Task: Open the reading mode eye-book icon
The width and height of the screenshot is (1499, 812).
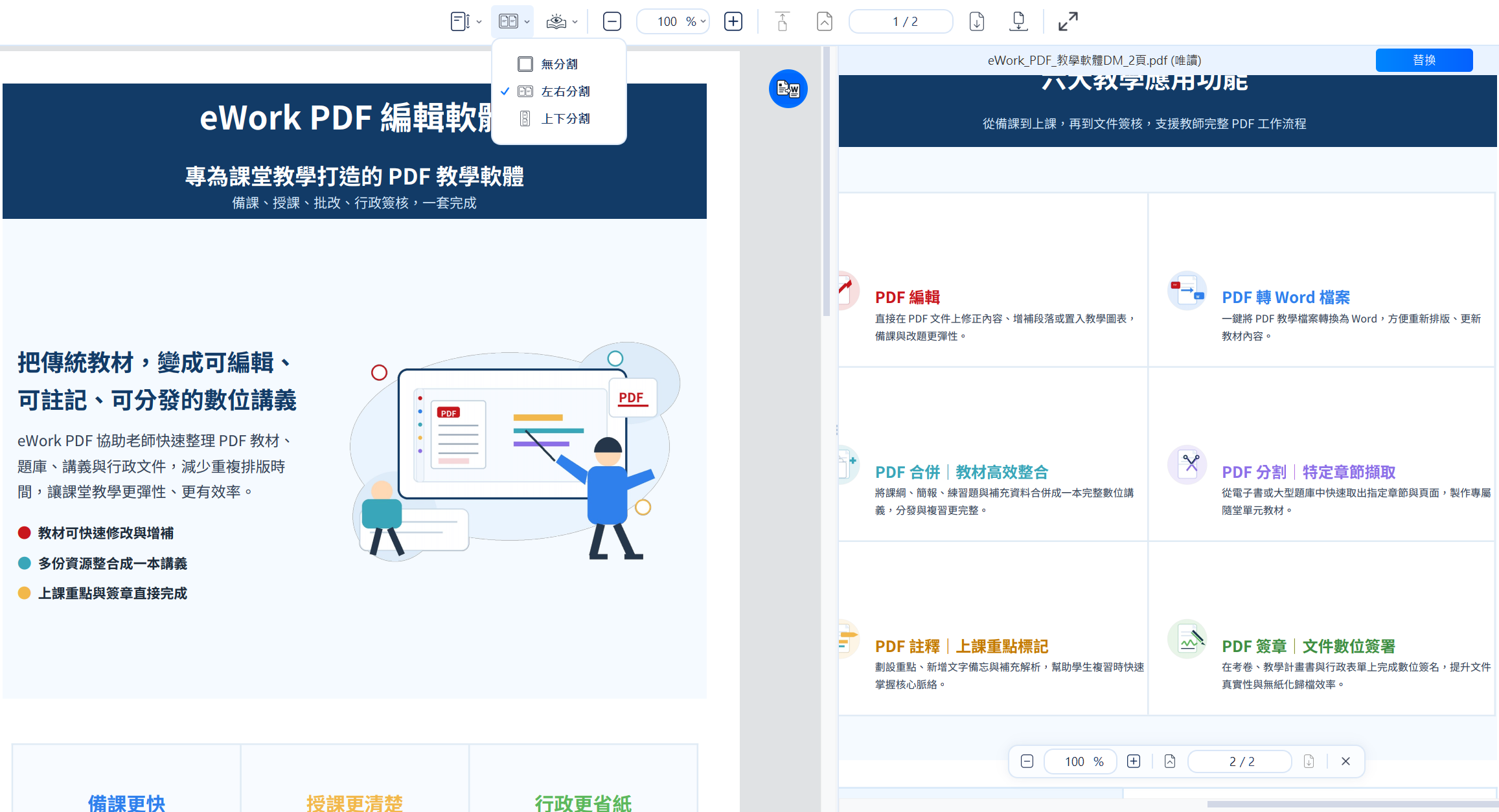Action: (x=556, y=21)
